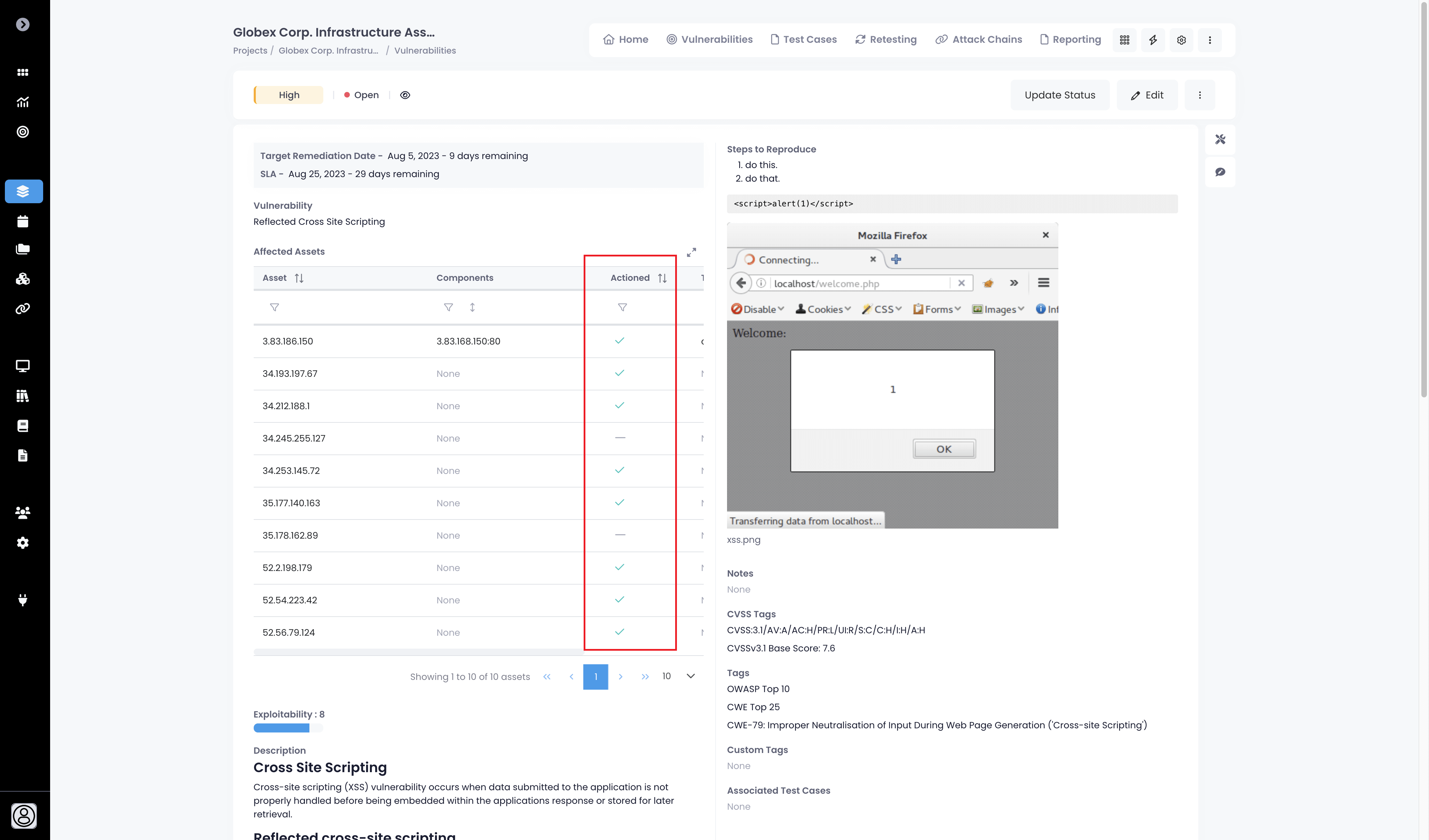
Task: Switch to the Retesting tab
Action: point(886,40)
